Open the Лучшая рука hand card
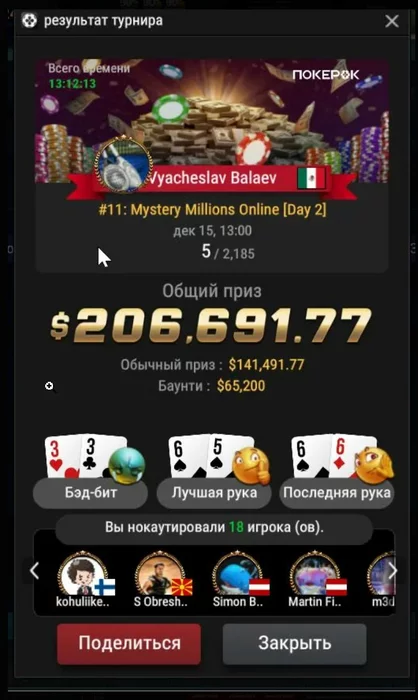This screenshot has height=700, width=418. (214, 472)
